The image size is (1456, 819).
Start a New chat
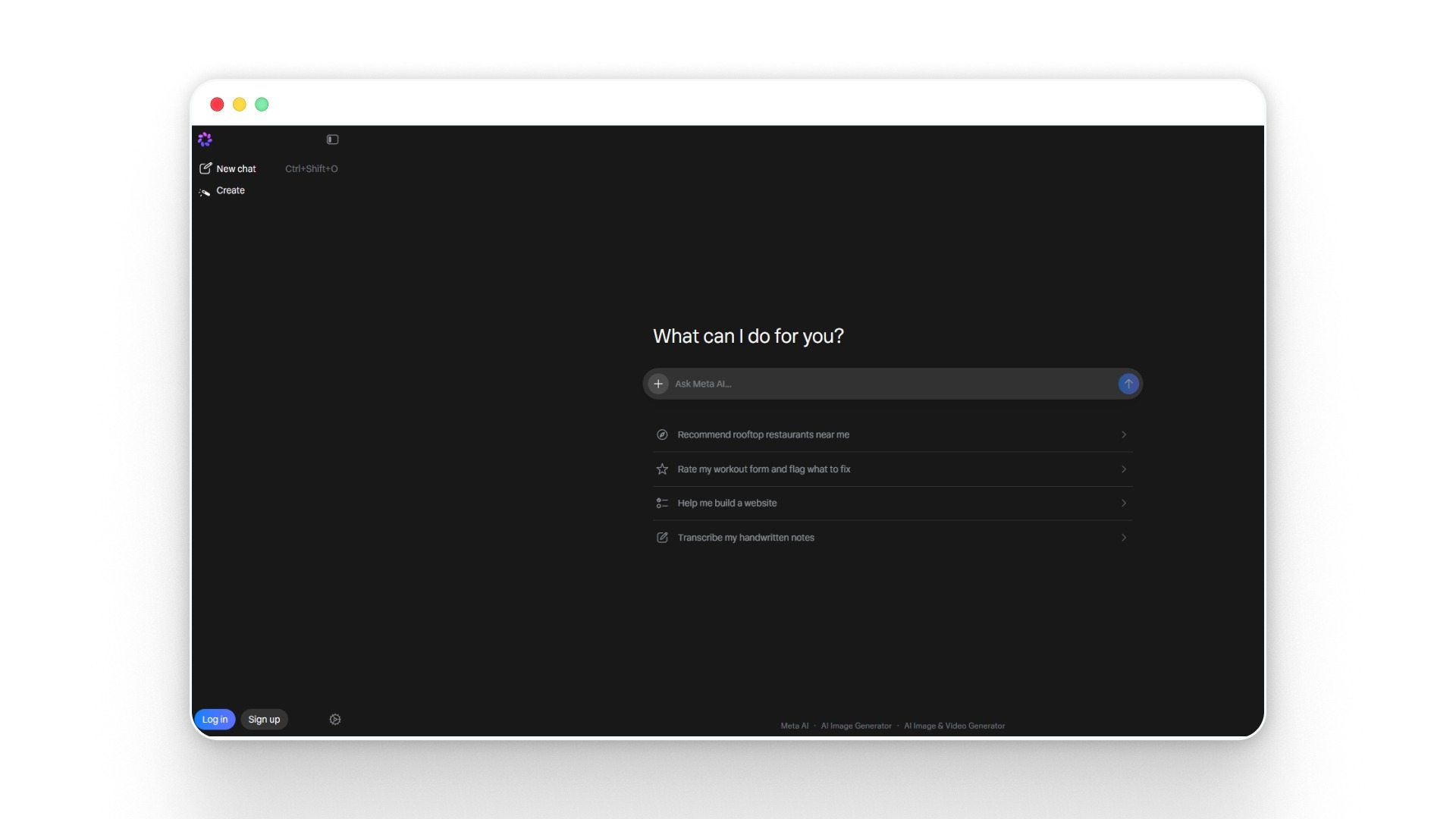coord(268,168)
